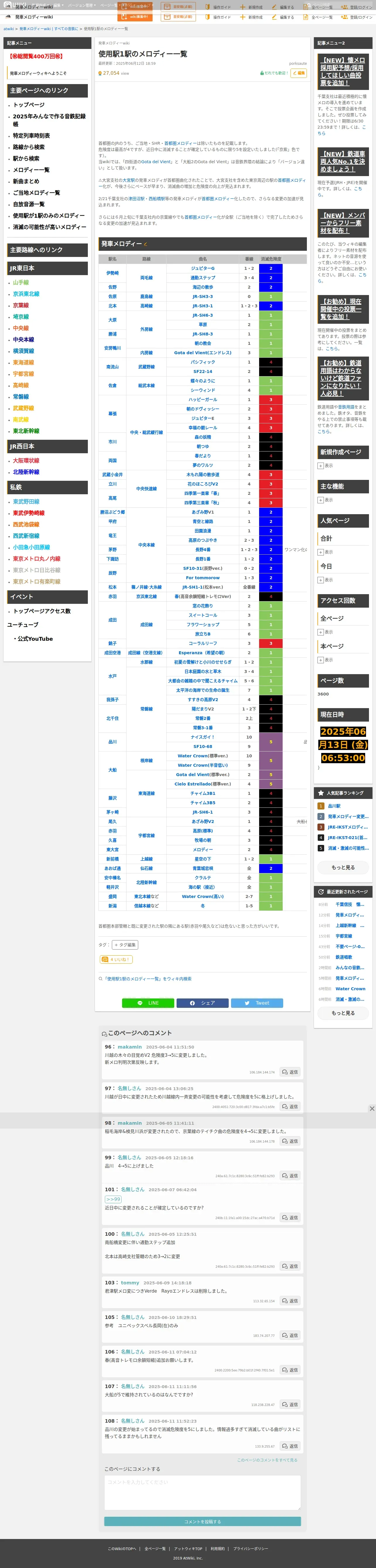Open 伊勢崎 station link in table
The width and height of the screenshot is (376, 1568).
(112, 273)
